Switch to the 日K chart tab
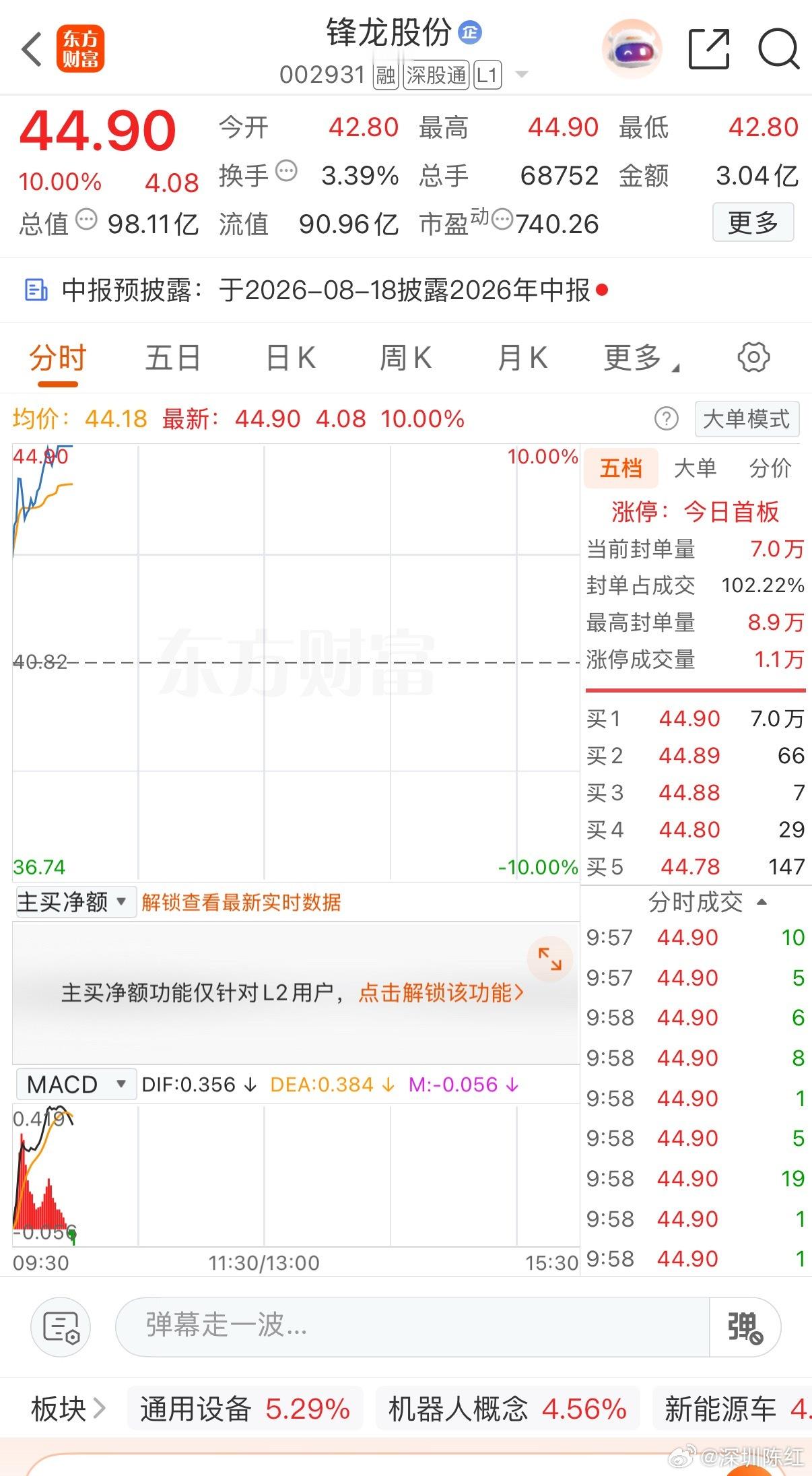 pos(291,358)
